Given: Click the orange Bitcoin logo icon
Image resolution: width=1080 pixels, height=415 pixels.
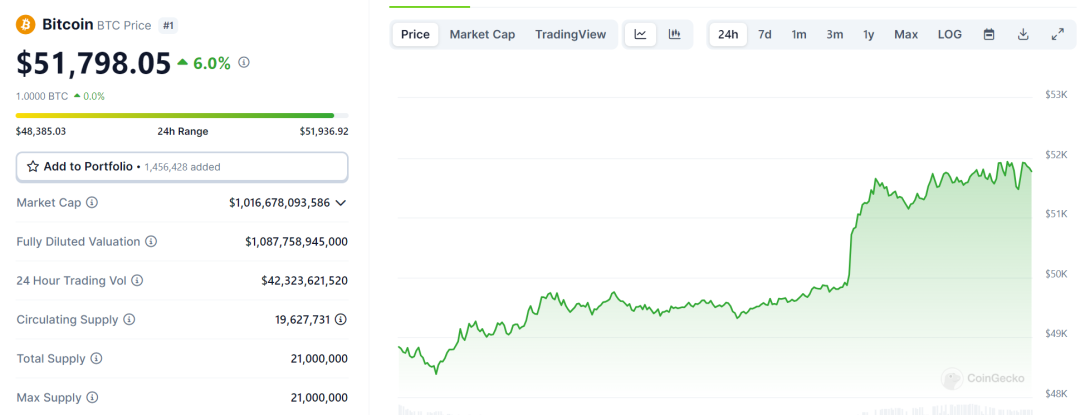Looking at the screenshot, I should (x=25, y=25).
